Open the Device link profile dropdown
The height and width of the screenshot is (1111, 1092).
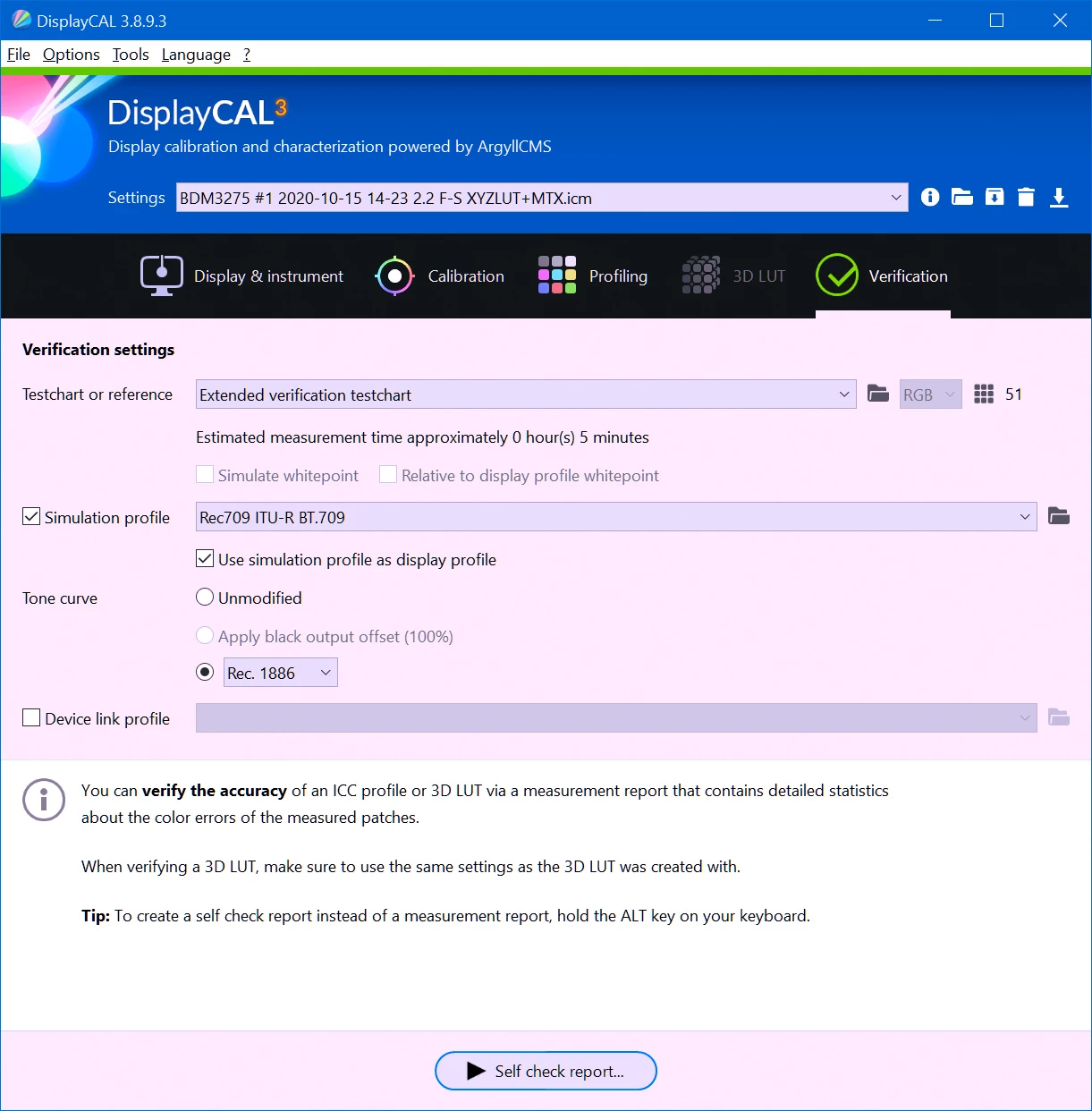click(x=616, y=717)
